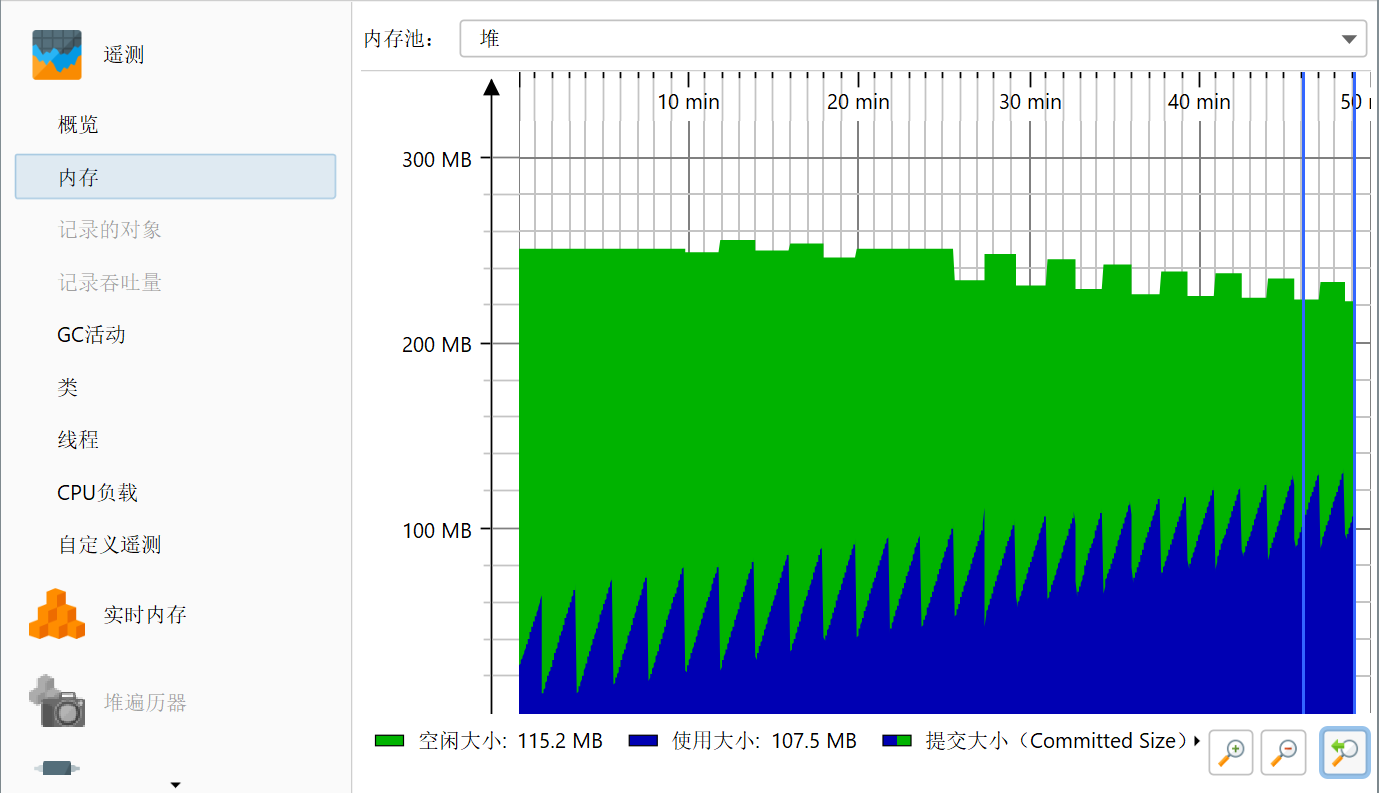Click the 100 MB axis label

(x=437, y=530)
